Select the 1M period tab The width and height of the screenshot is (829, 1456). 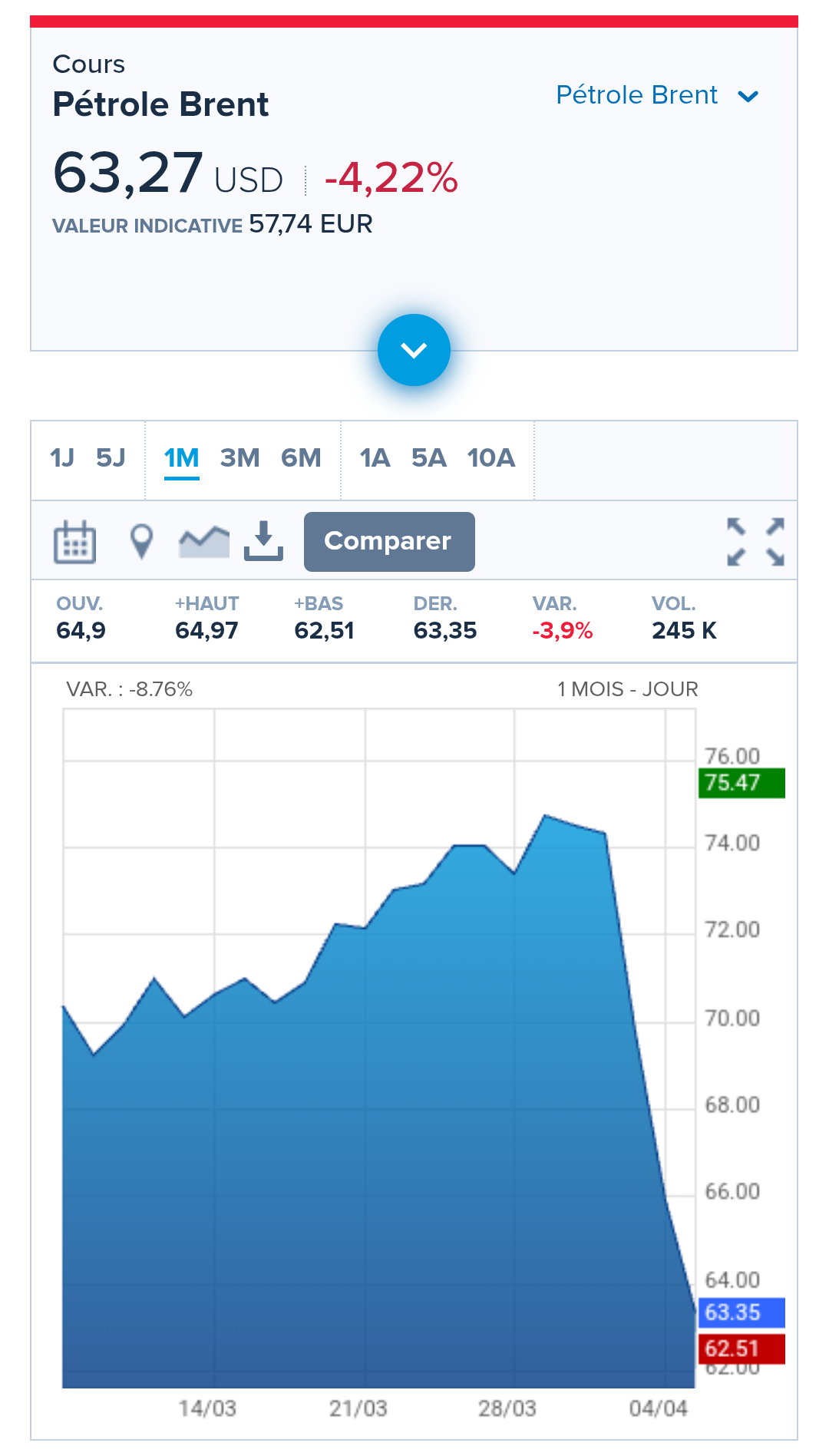point(181,458)
